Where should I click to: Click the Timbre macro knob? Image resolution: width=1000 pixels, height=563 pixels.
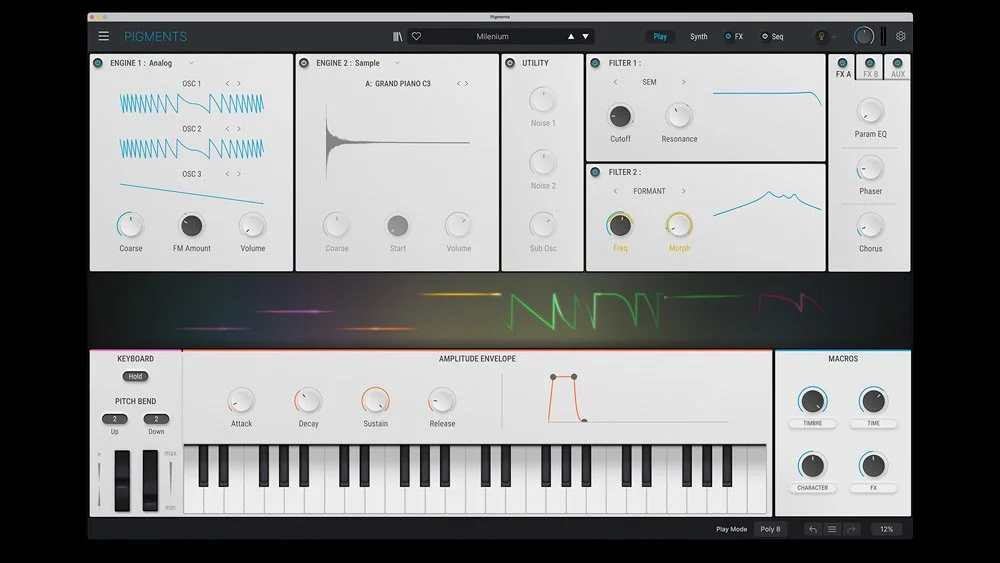812,401
